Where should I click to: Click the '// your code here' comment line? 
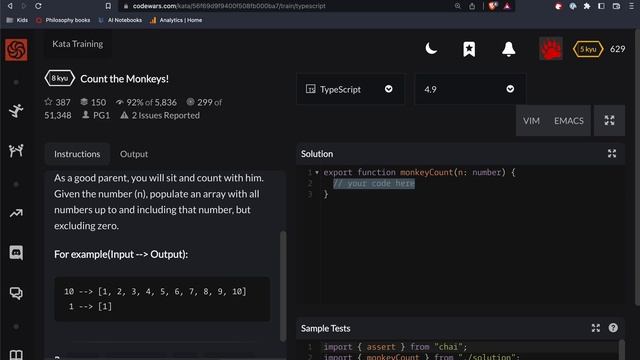click(374, 183)
